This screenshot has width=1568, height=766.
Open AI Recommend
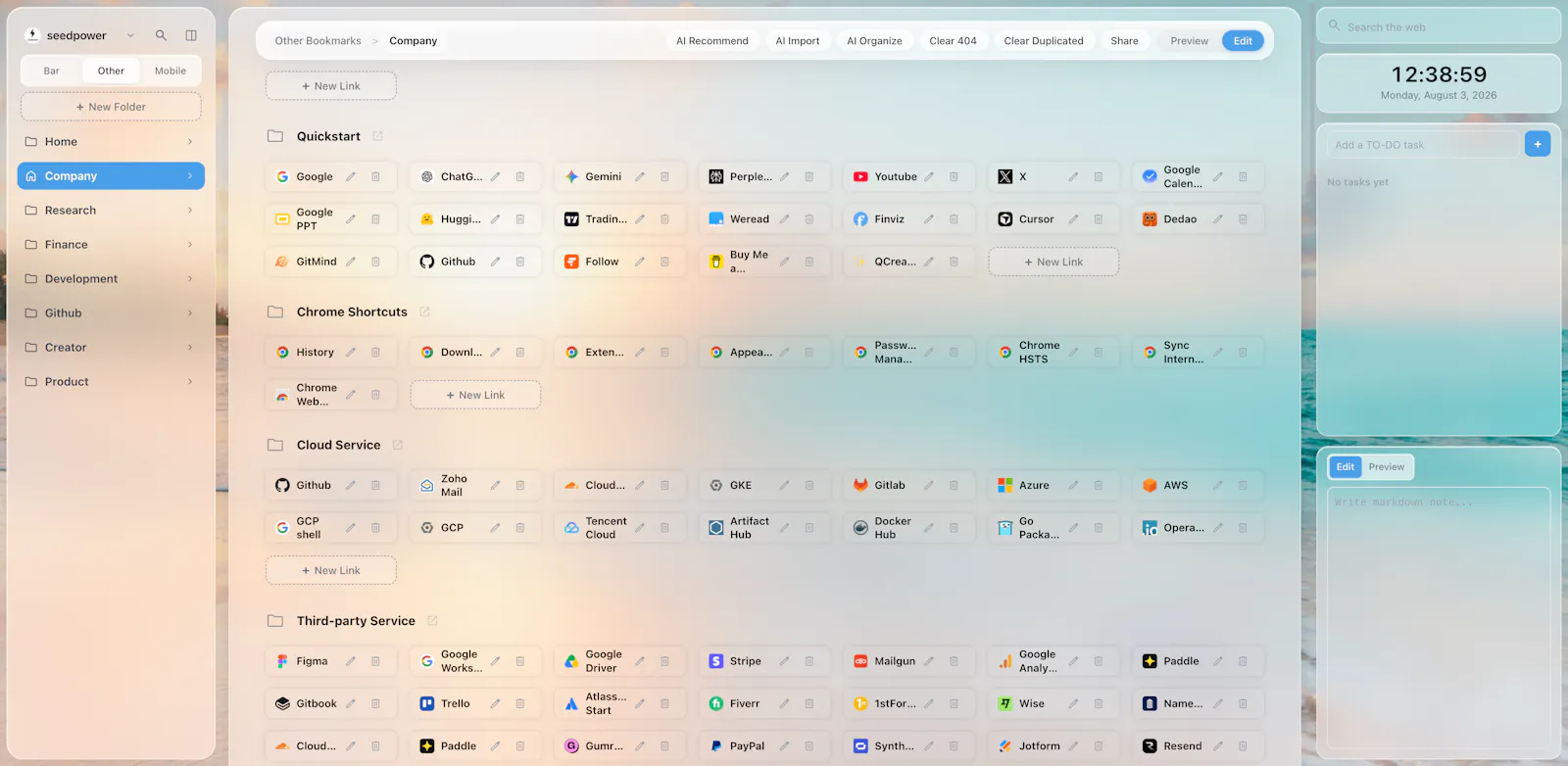tap(712, 41)
